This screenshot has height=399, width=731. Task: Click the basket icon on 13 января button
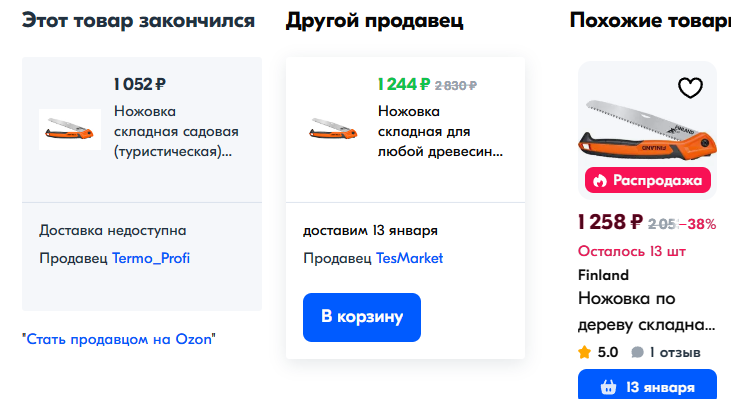(608, 387)
